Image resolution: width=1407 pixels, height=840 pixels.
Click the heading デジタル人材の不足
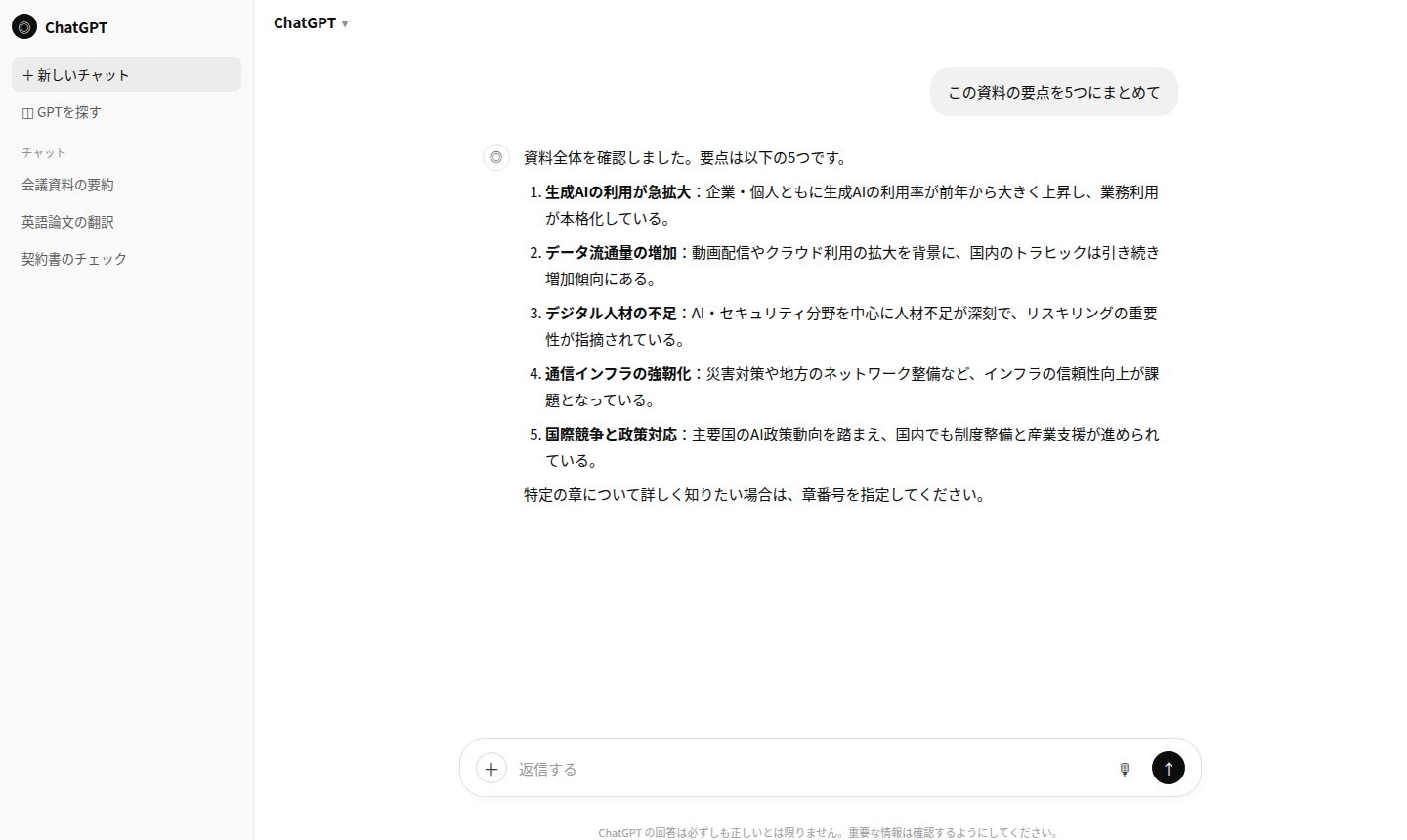click(611, 314)
